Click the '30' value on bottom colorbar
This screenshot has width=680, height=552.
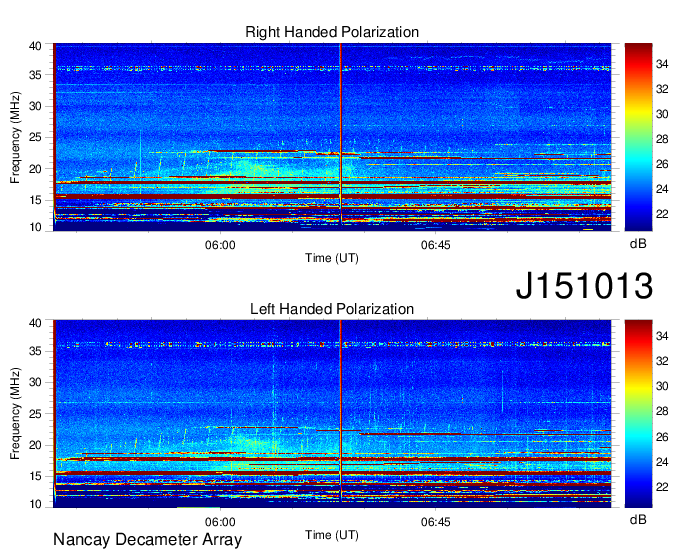(662, 386)
